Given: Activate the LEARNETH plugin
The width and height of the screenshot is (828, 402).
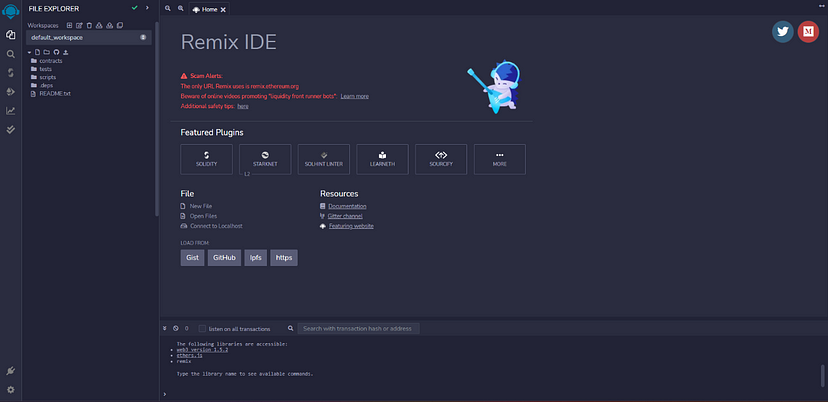Looking at the screenshot, I should (382, 159).
